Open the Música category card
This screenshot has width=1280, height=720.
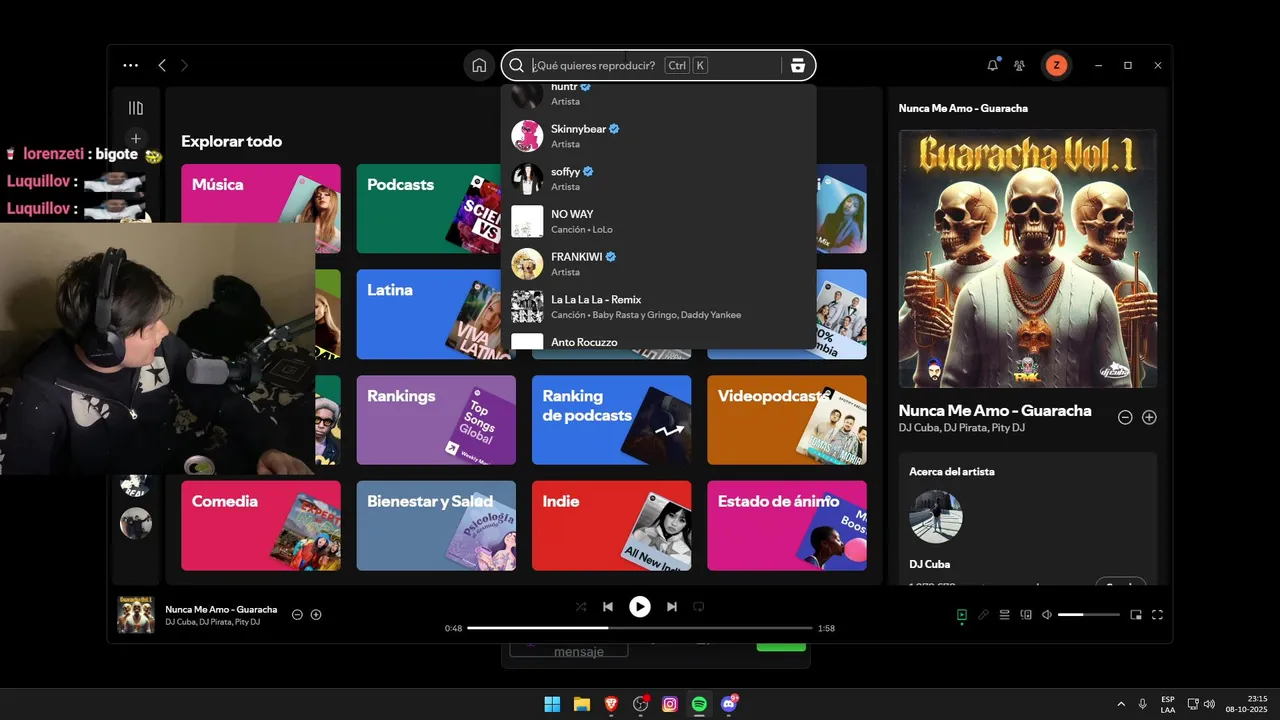point(261,209)
